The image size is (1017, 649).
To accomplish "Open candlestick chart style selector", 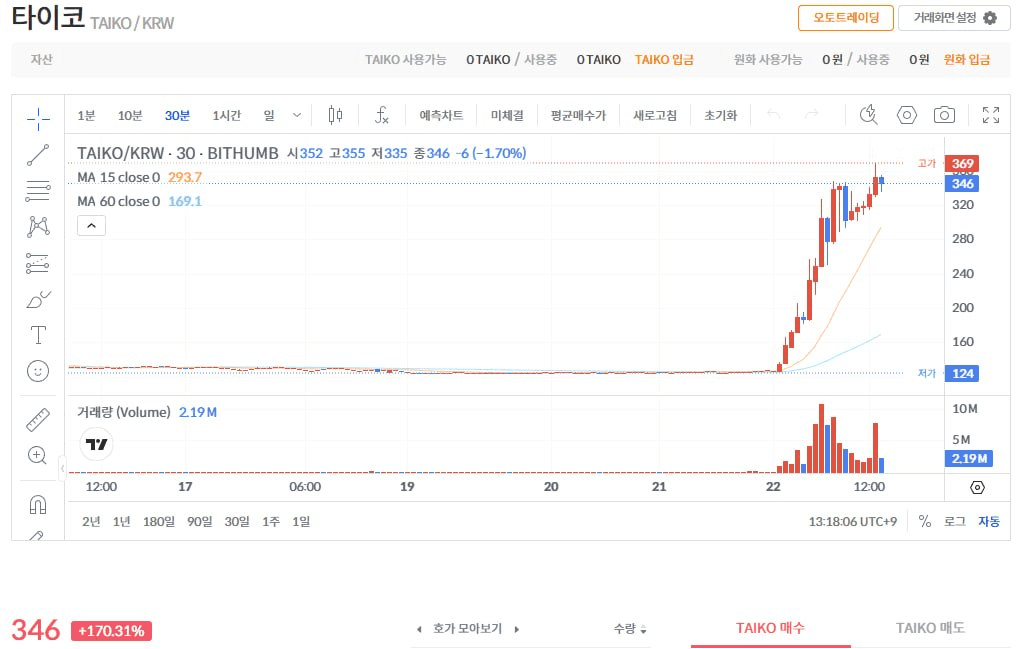I will click(x=335, y=115).
